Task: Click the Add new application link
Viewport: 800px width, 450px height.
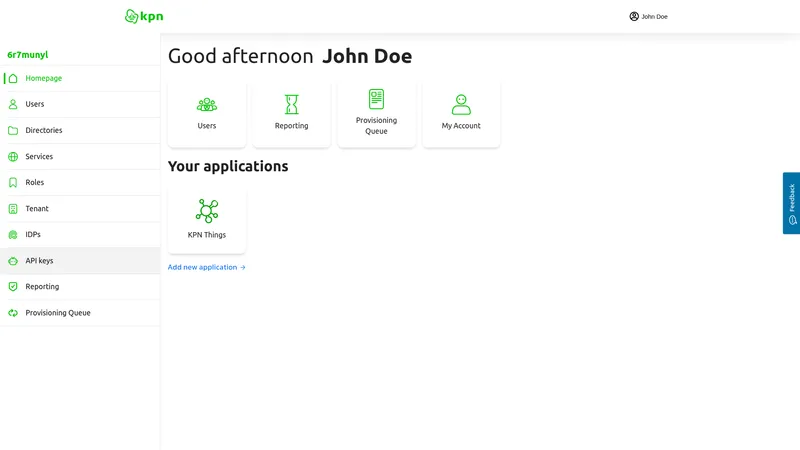Action: click(x=207, y=267)
